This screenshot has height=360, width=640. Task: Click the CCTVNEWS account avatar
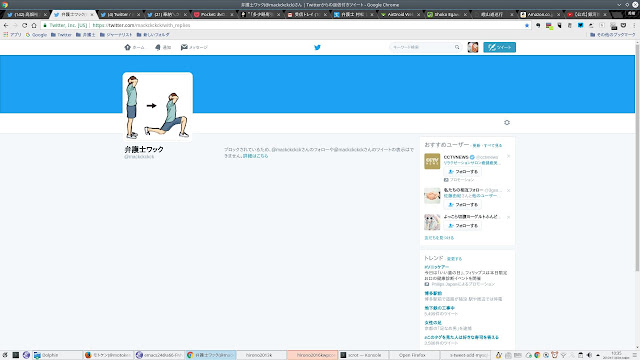point(432,161)
